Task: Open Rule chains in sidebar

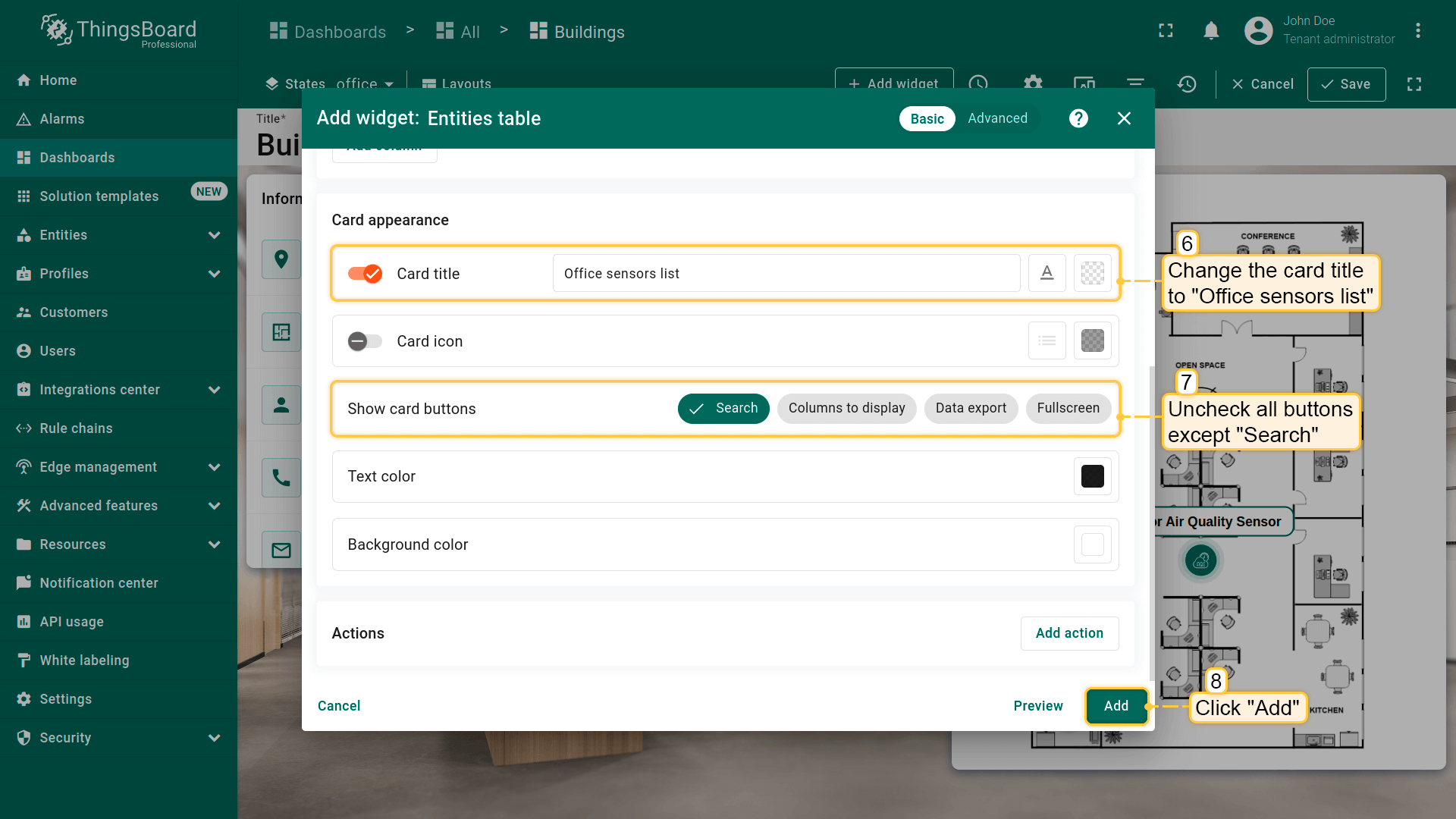Action: pyautogui.click(x=76, y=428)
